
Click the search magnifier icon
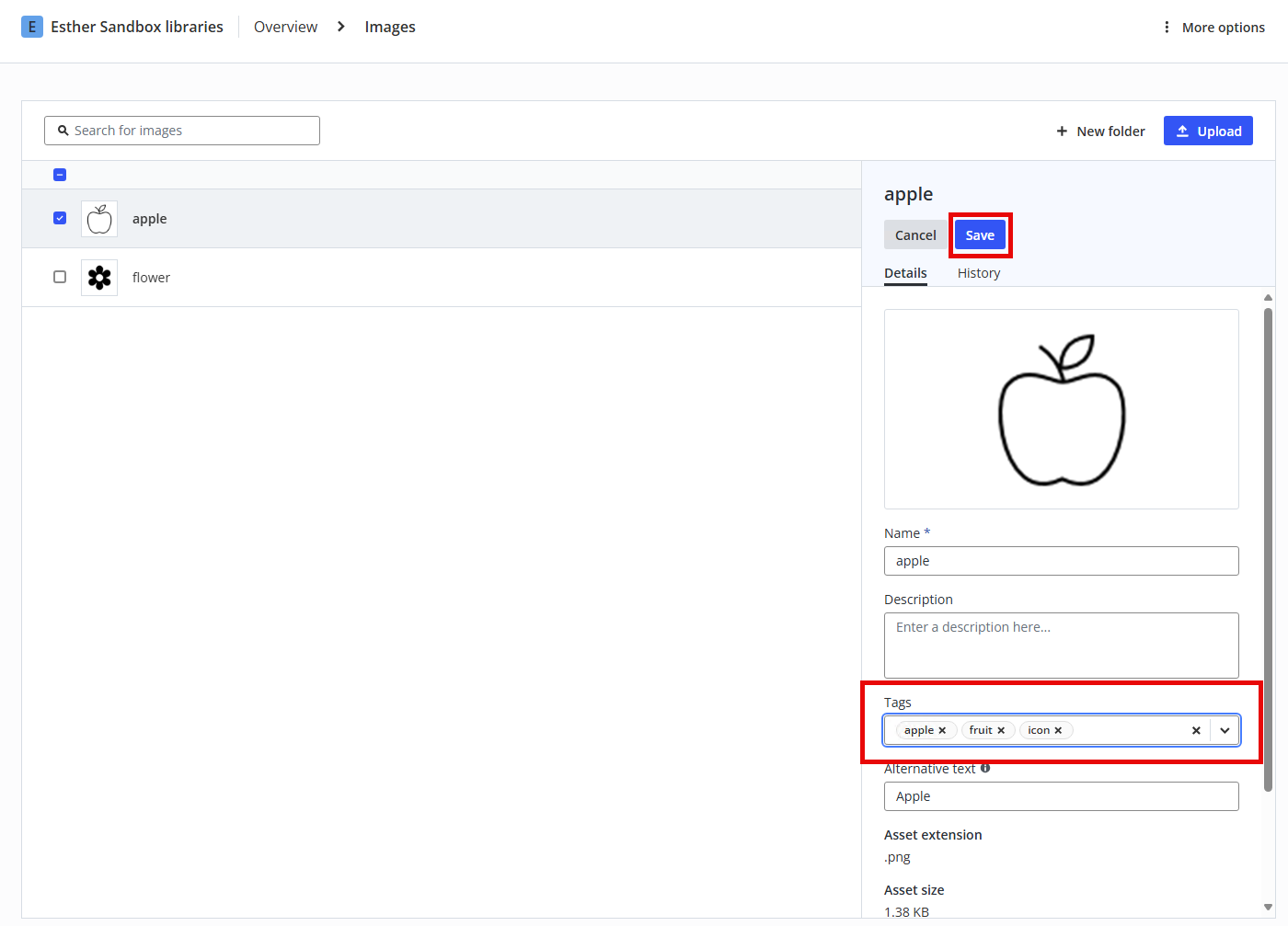point(63,131)
